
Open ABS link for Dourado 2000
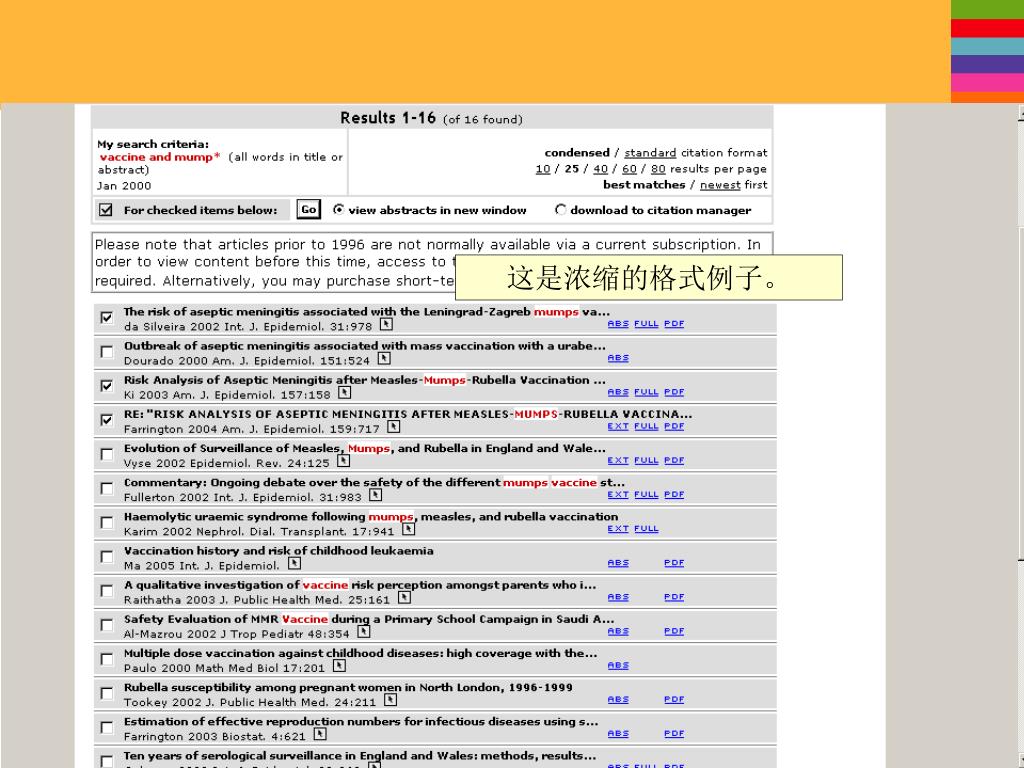coord(618,358)
